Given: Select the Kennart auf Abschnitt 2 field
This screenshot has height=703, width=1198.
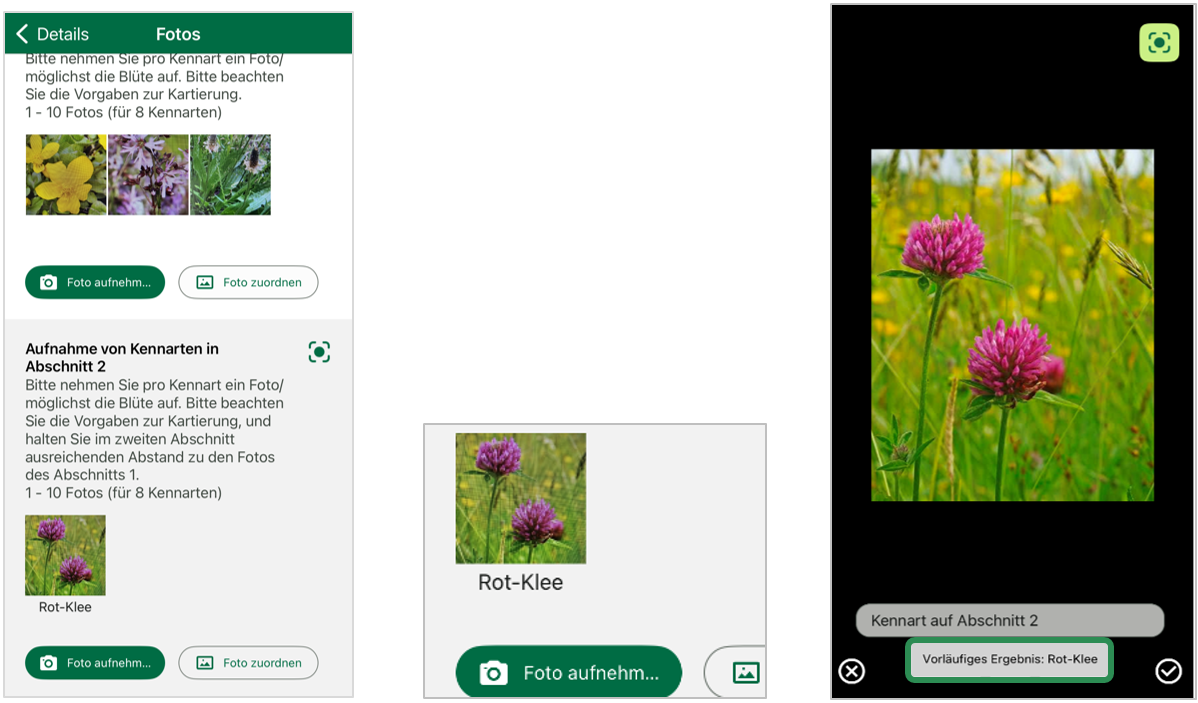Looking at the screenshot, I should coord(1009,620).
